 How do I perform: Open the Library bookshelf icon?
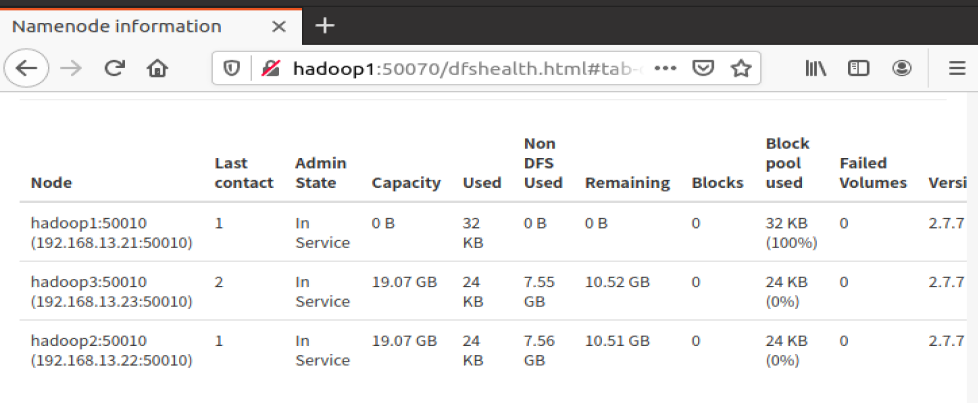[x=816, y=68]
